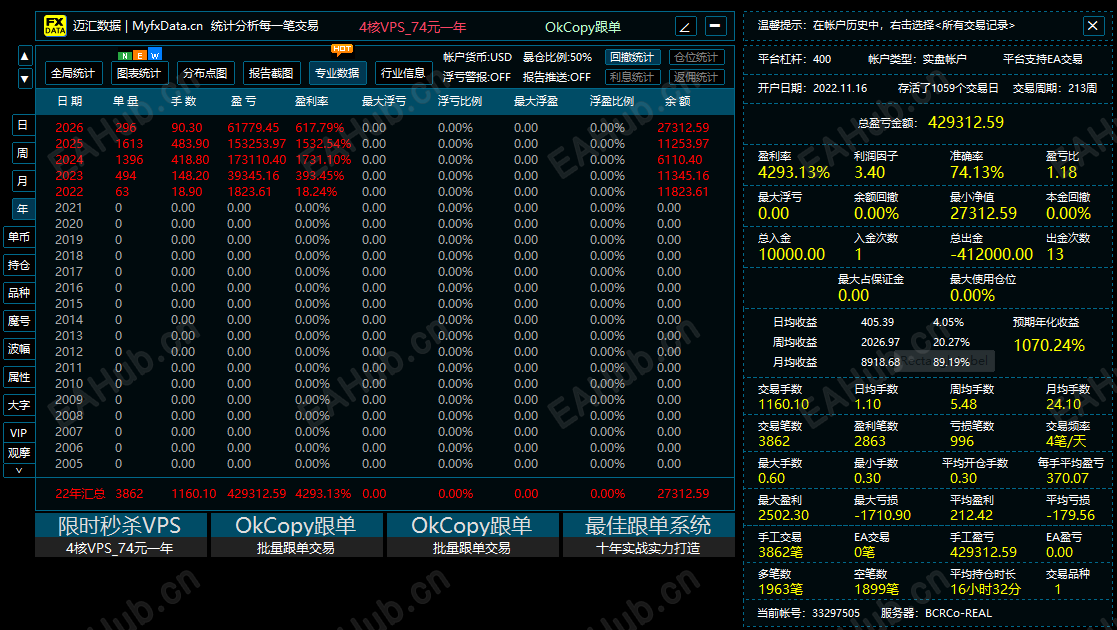Open VIP sidebar item
1117x630 pixels.
click(19, 433)
